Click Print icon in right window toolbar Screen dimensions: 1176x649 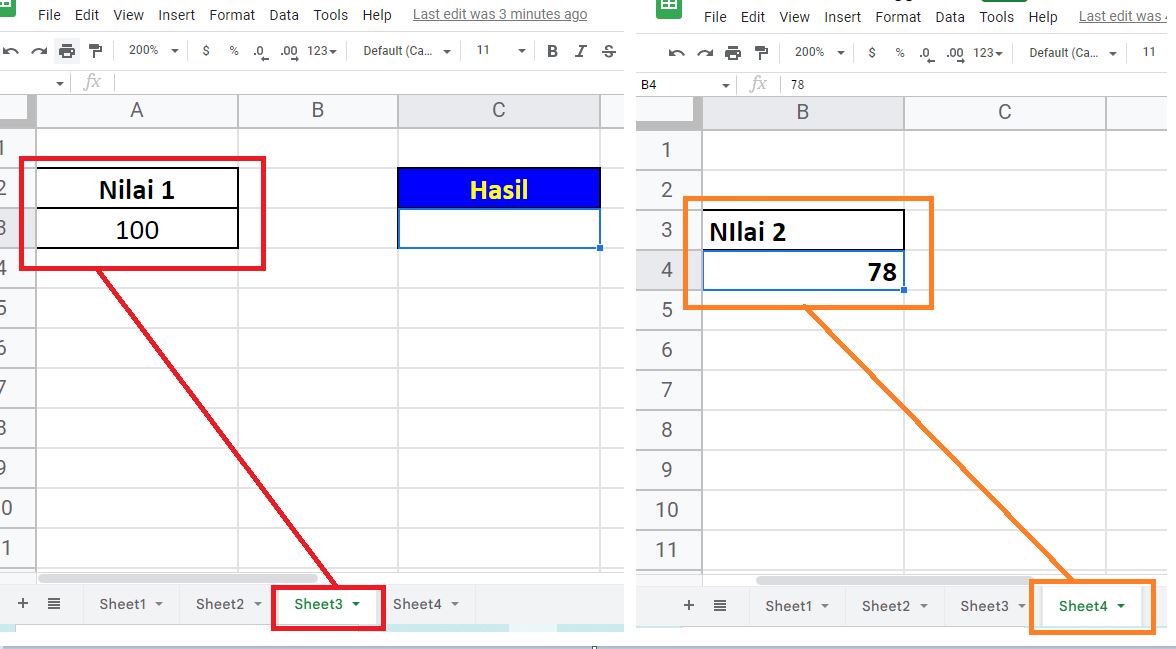click(733, 53)
